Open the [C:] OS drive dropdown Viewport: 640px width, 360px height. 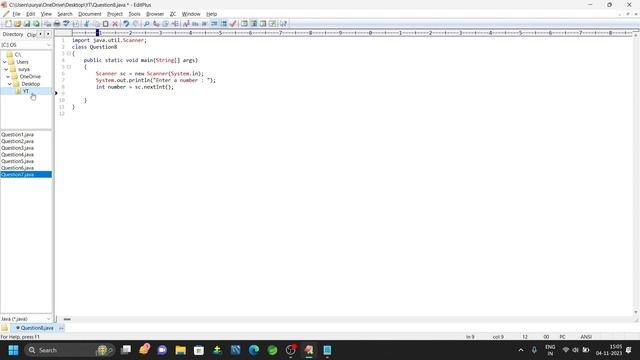click(26, 45)
